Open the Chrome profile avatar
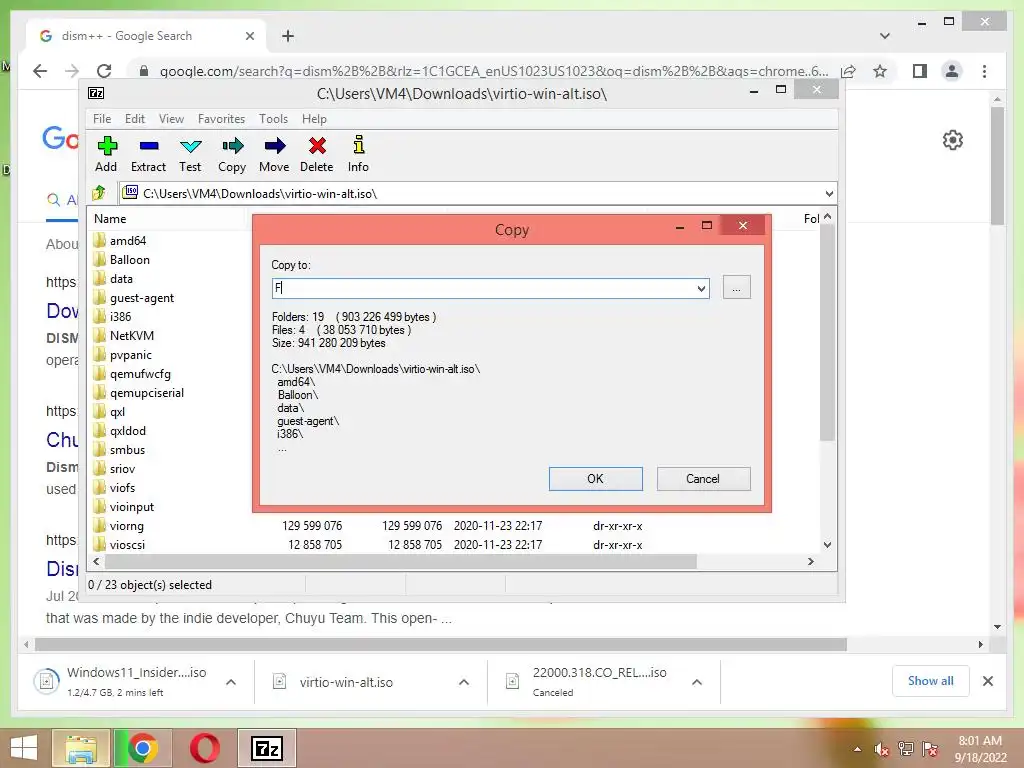Screen dimensions: 1024x768 952,71
